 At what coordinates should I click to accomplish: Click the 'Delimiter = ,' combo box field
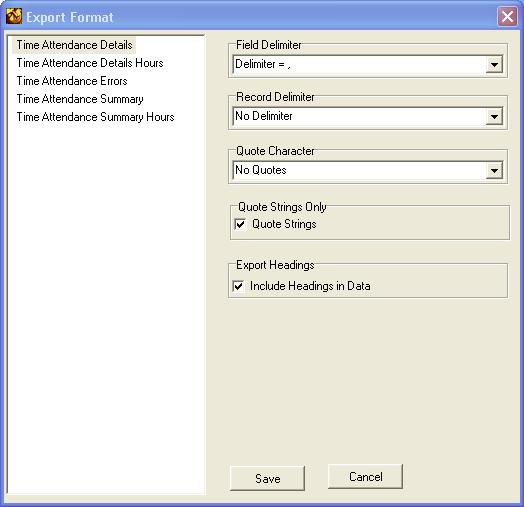368,64
